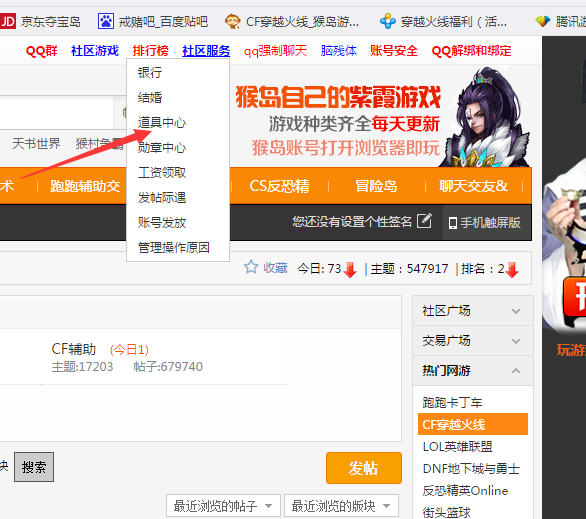Open the 腾讯 diamond bookmark icon
Screen dimensions: 586x519
[543, 21]
